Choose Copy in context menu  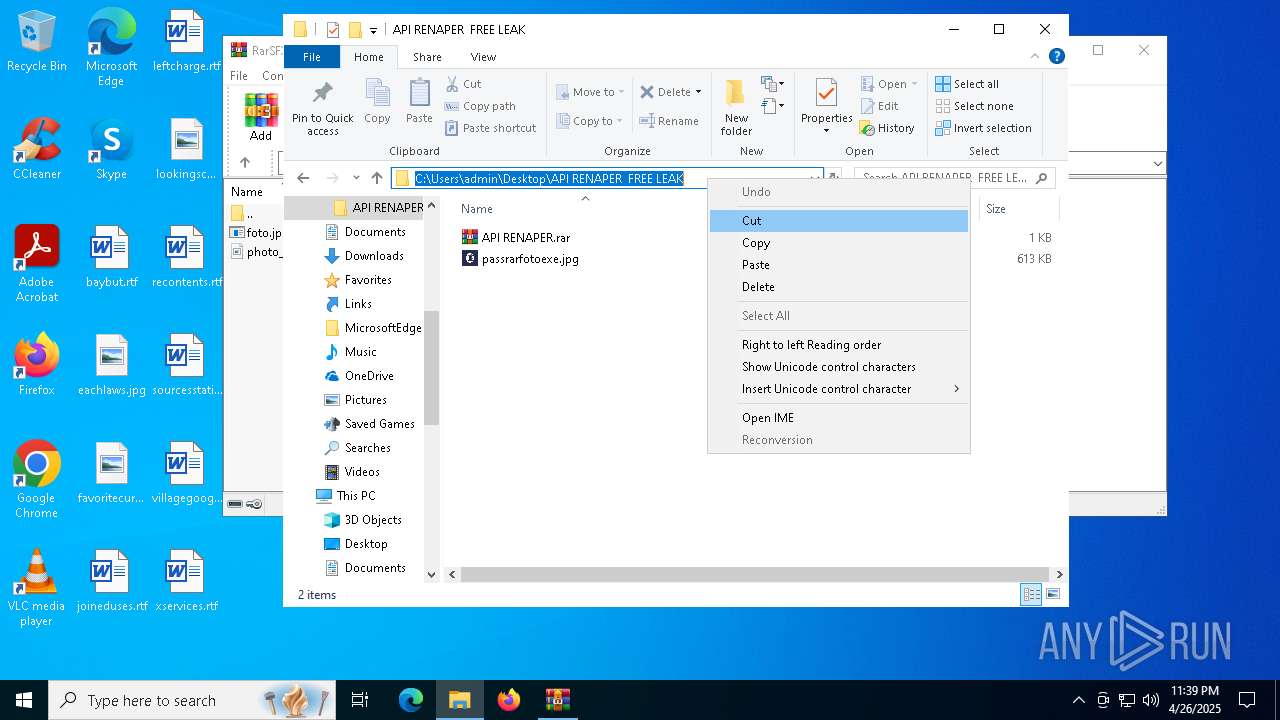point(838,243)
